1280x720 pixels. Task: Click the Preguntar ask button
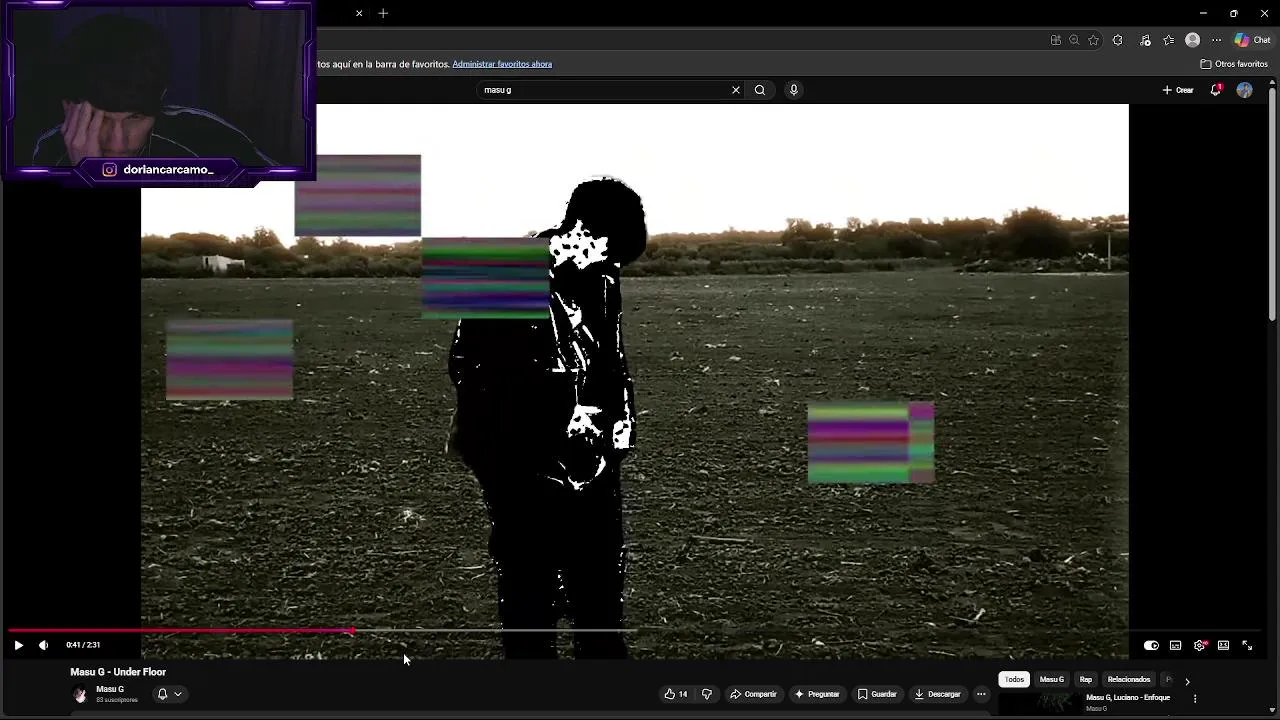(x=817, y=694)
